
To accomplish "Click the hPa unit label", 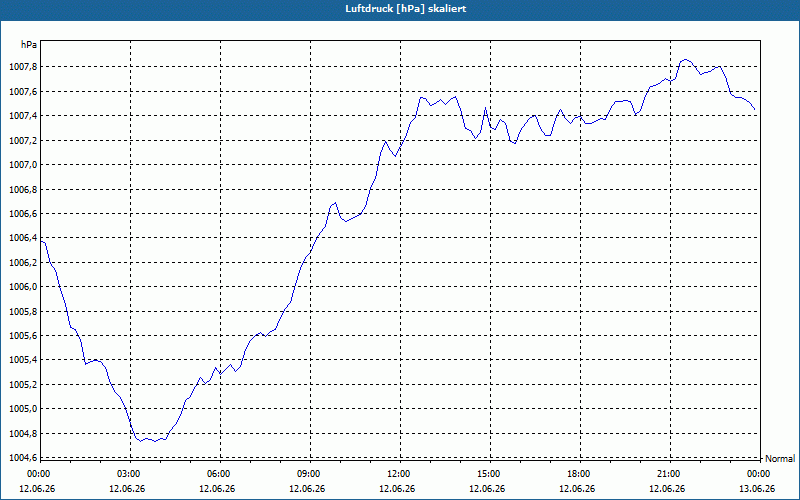I will pos(29,45).
